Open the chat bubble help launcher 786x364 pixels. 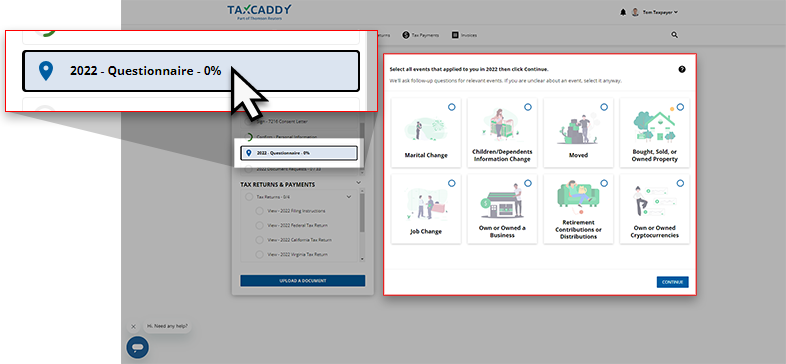137,347
